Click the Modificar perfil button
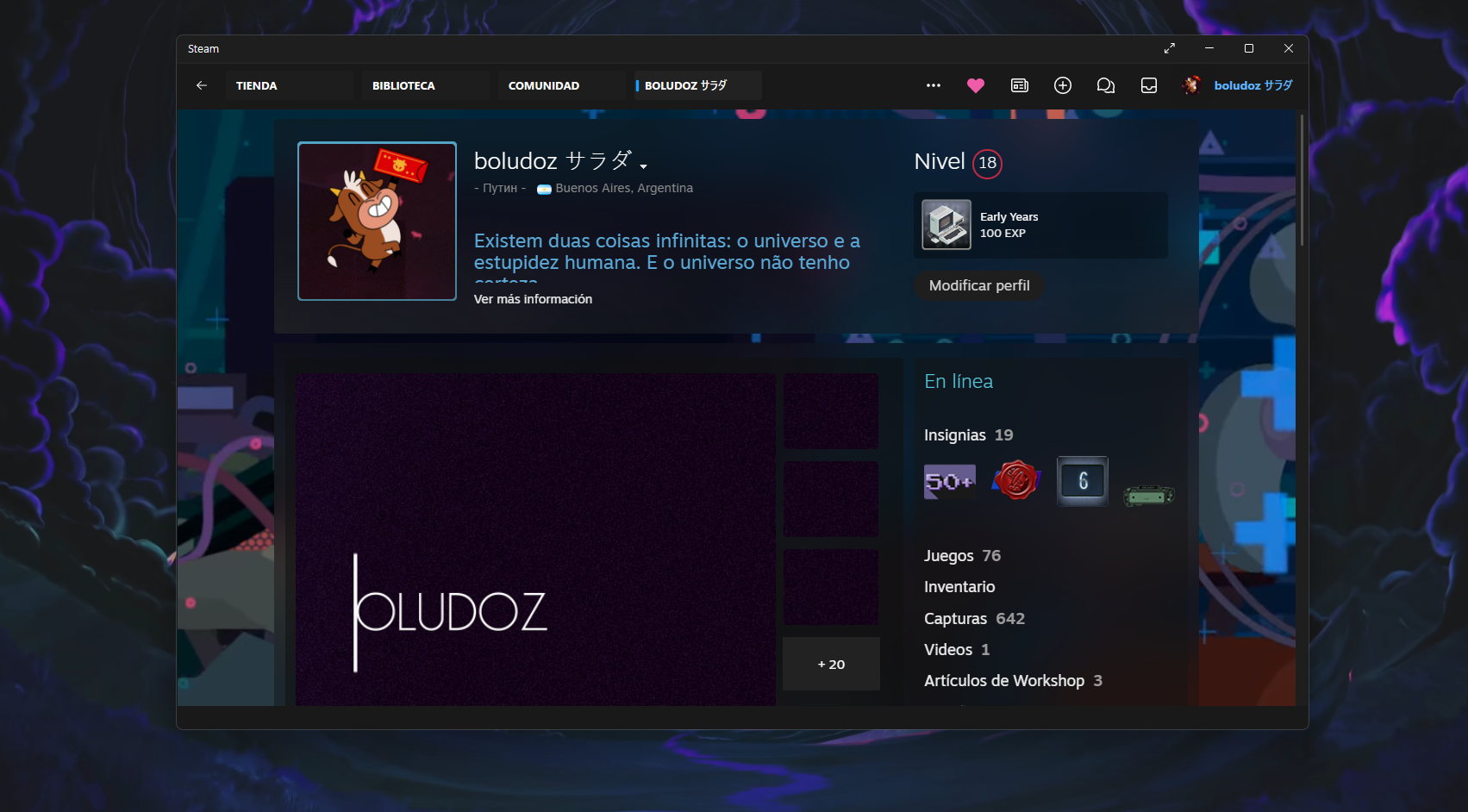This screenshot has height=812, width=1468. coord(979,285)
